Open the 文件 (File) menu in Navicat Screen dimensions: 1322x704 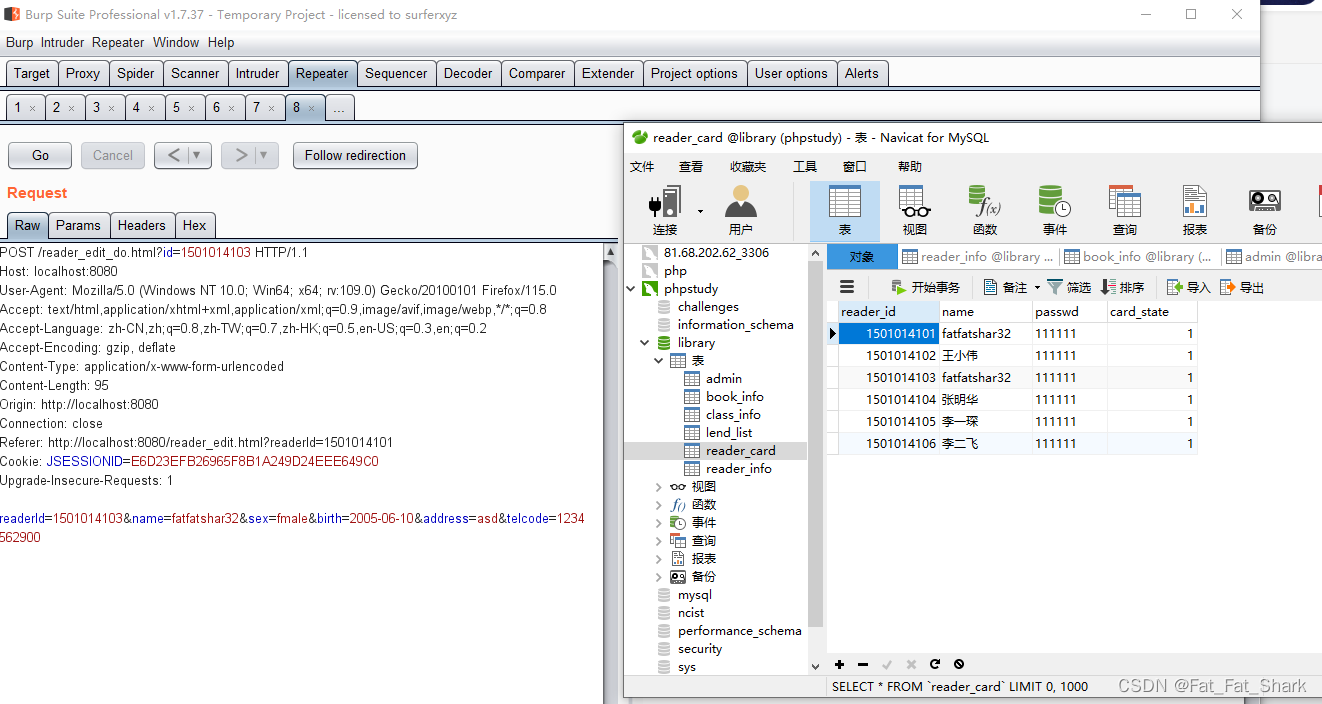click(x=642, y=167)
